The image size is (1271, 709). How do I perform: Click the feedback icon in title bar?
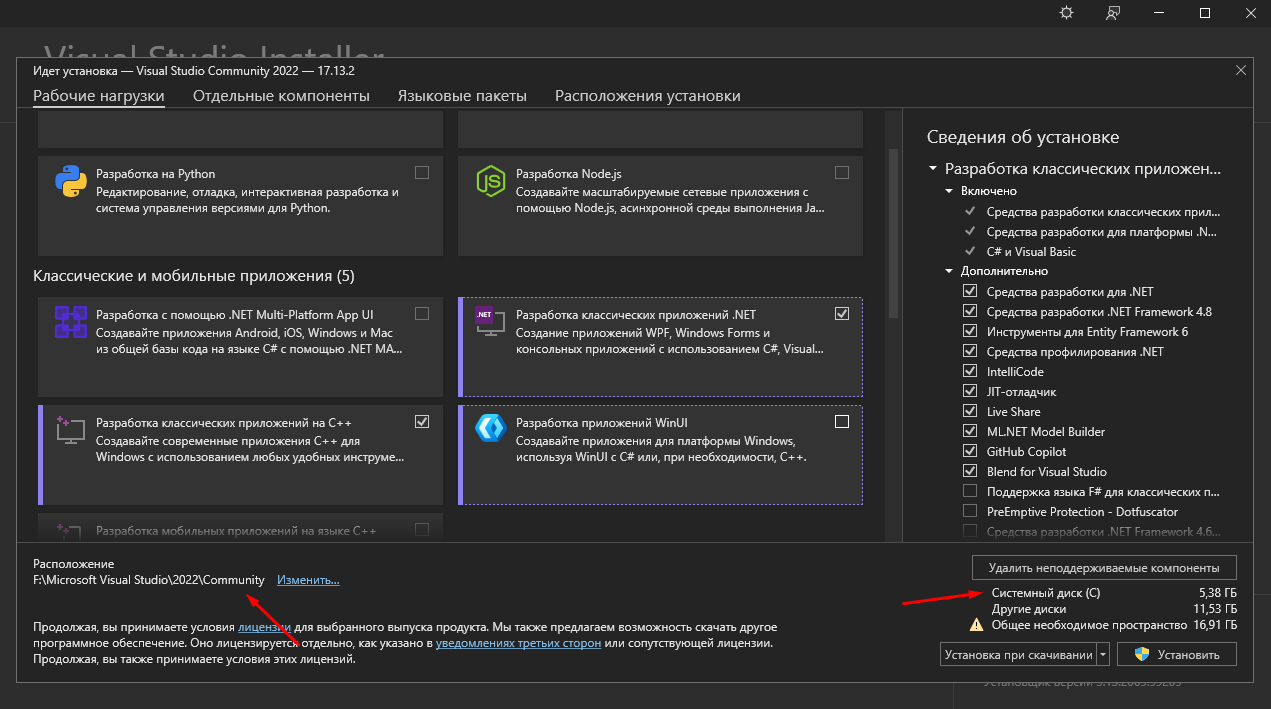click(x=1113, y=13)
